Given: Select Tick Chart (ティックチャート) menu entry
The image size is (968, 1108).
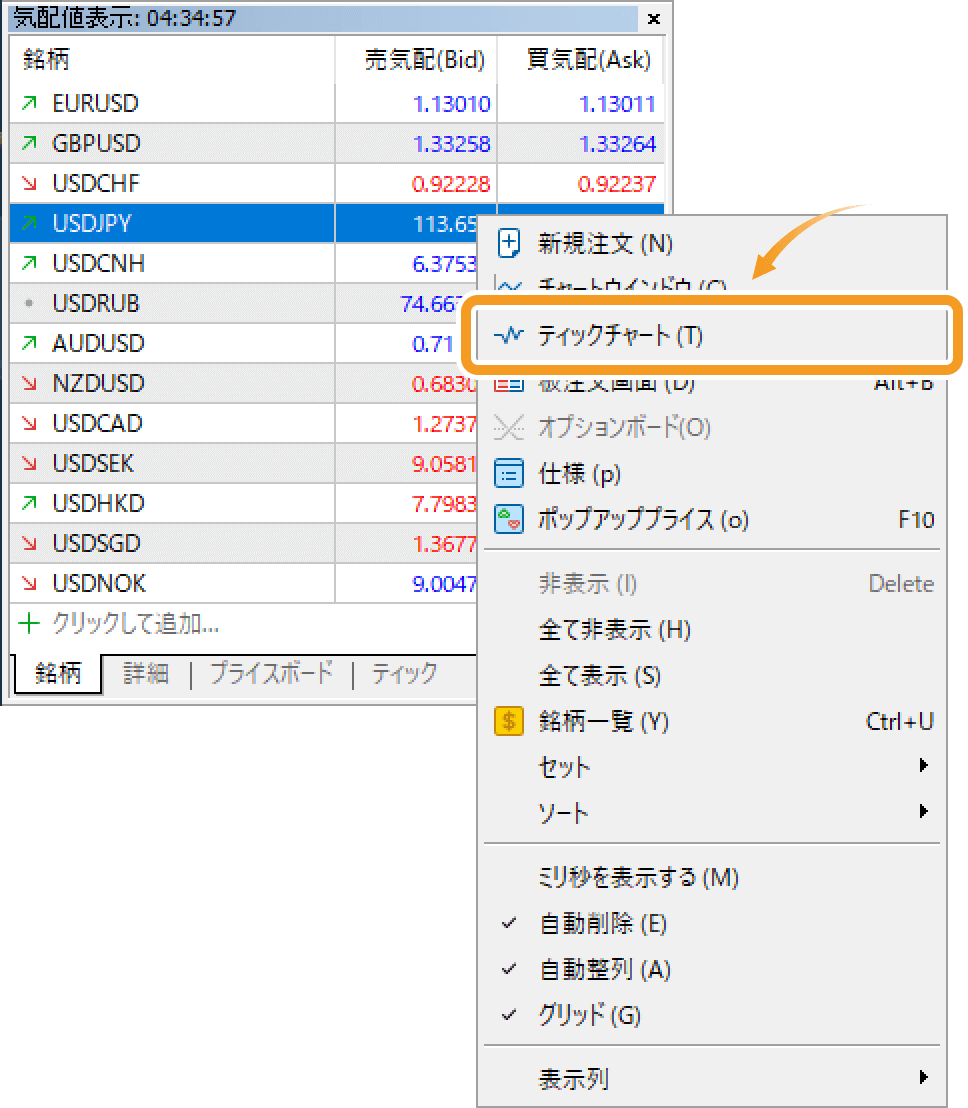Looking at the screenshot, I should coord(712,335).
